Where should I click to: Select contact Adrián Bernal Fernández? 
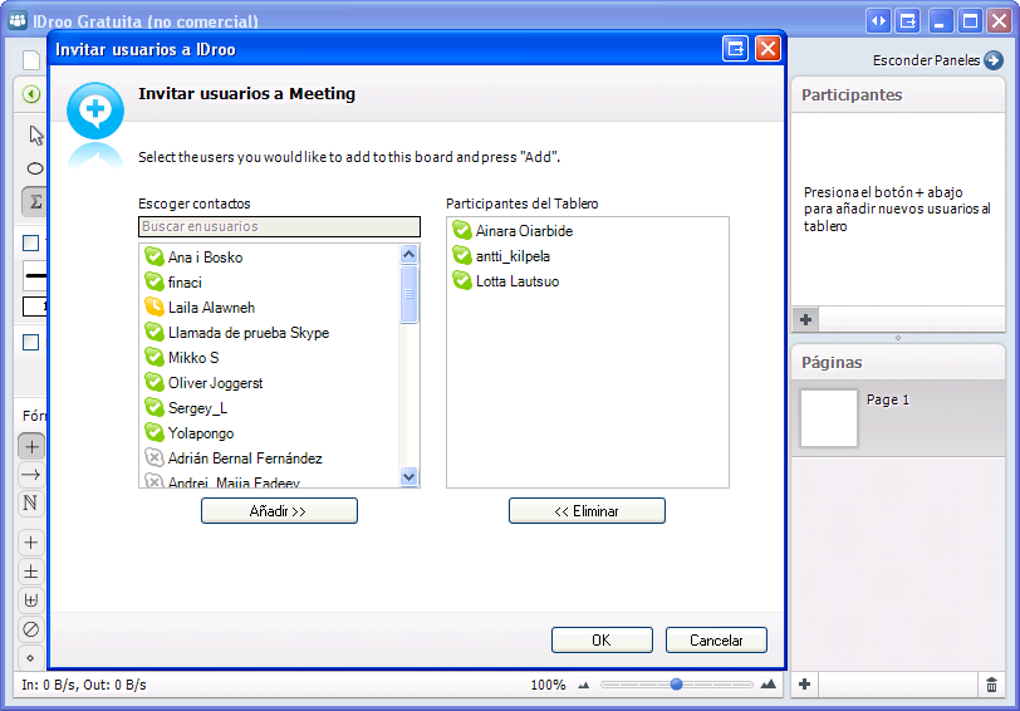click(270, 458)
